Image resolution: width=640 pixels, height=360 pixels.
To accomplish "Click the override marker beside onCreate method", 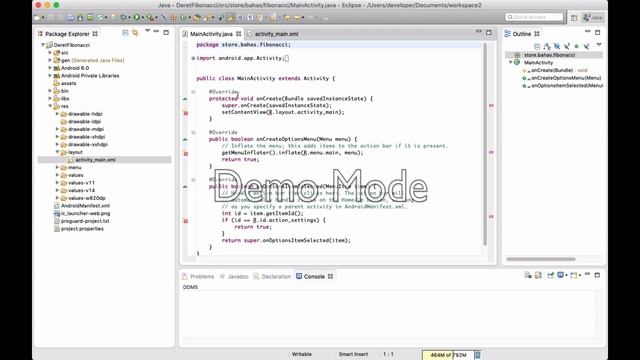I will [x=185, y=99].
